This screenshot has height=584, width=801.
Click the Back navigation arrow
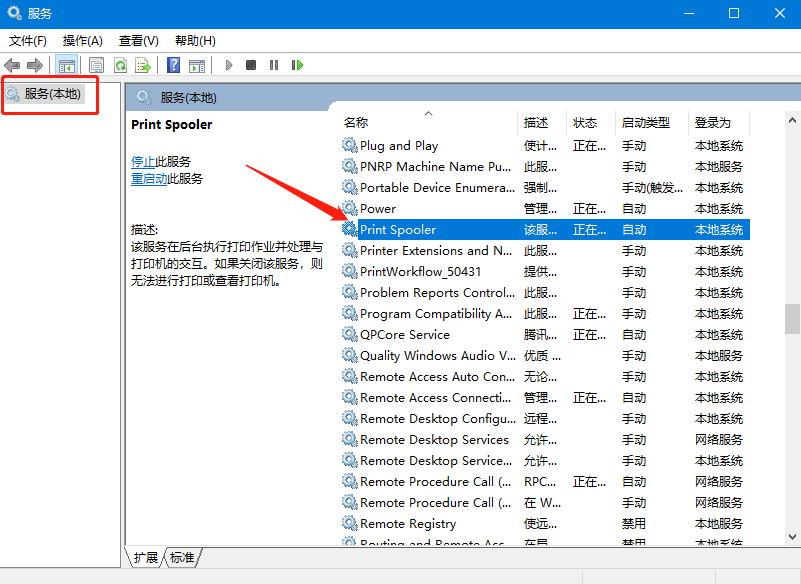tap(12, 64)
